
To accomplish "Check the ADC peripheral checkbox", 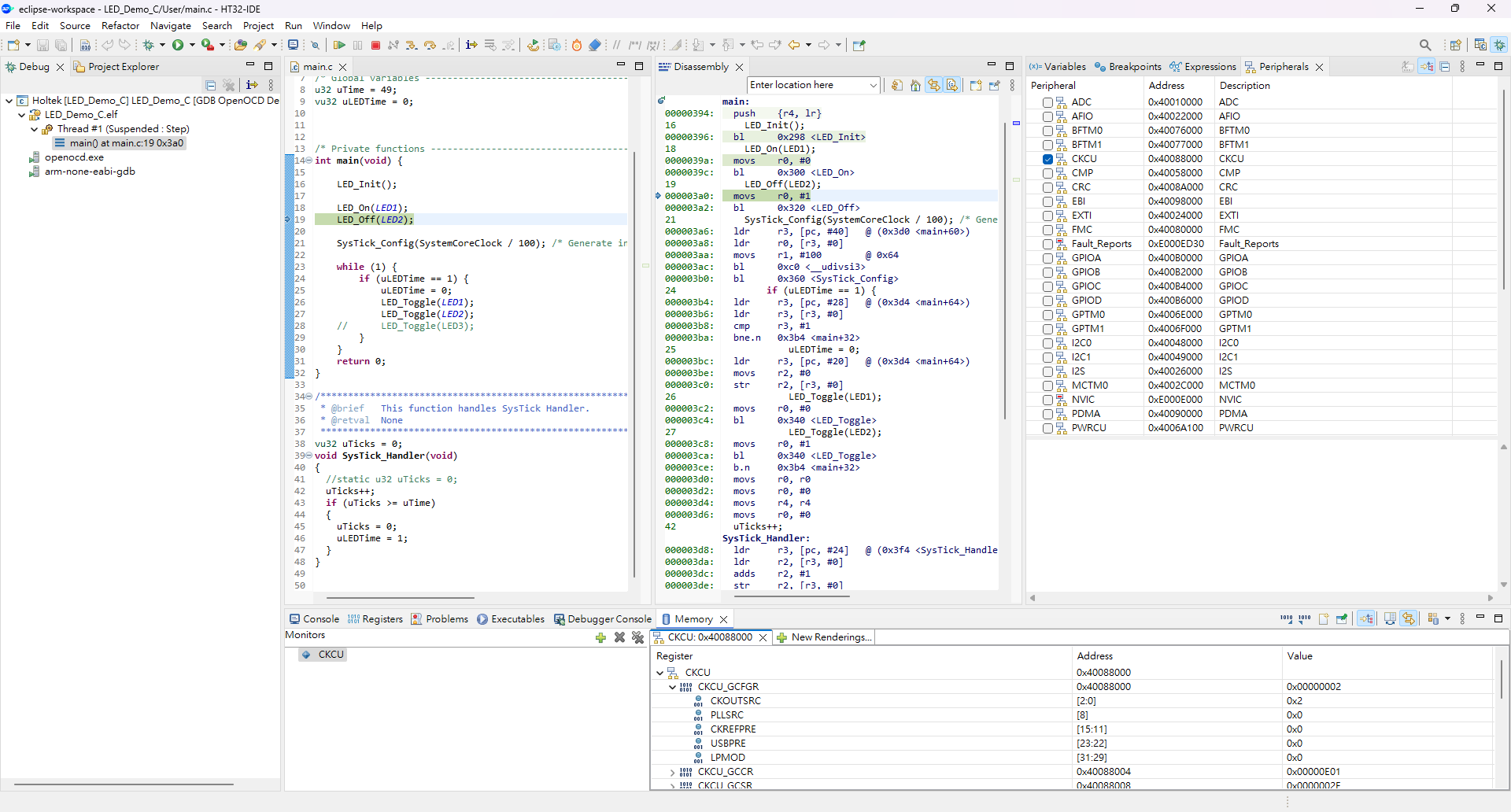I will point(1047,102).
